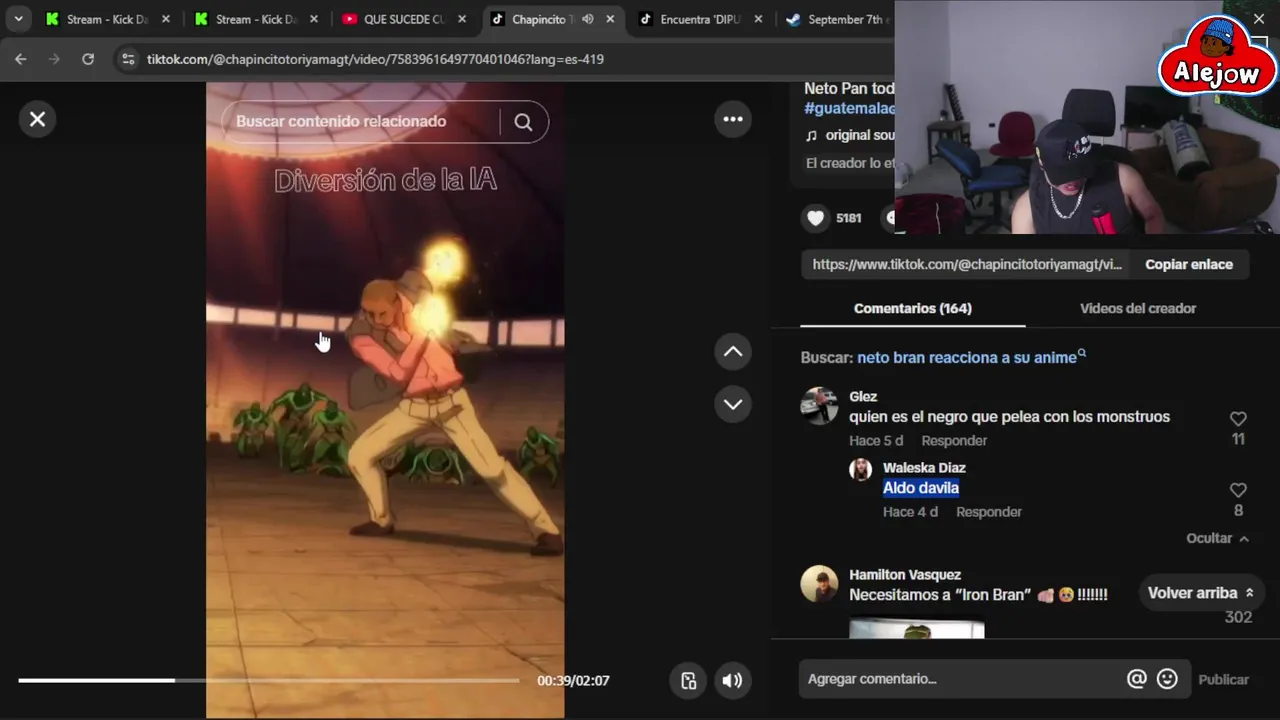The width and height of the screenshot is (1280, 720).
Task: Click Volver arriba button
Action: (1200, 593)
